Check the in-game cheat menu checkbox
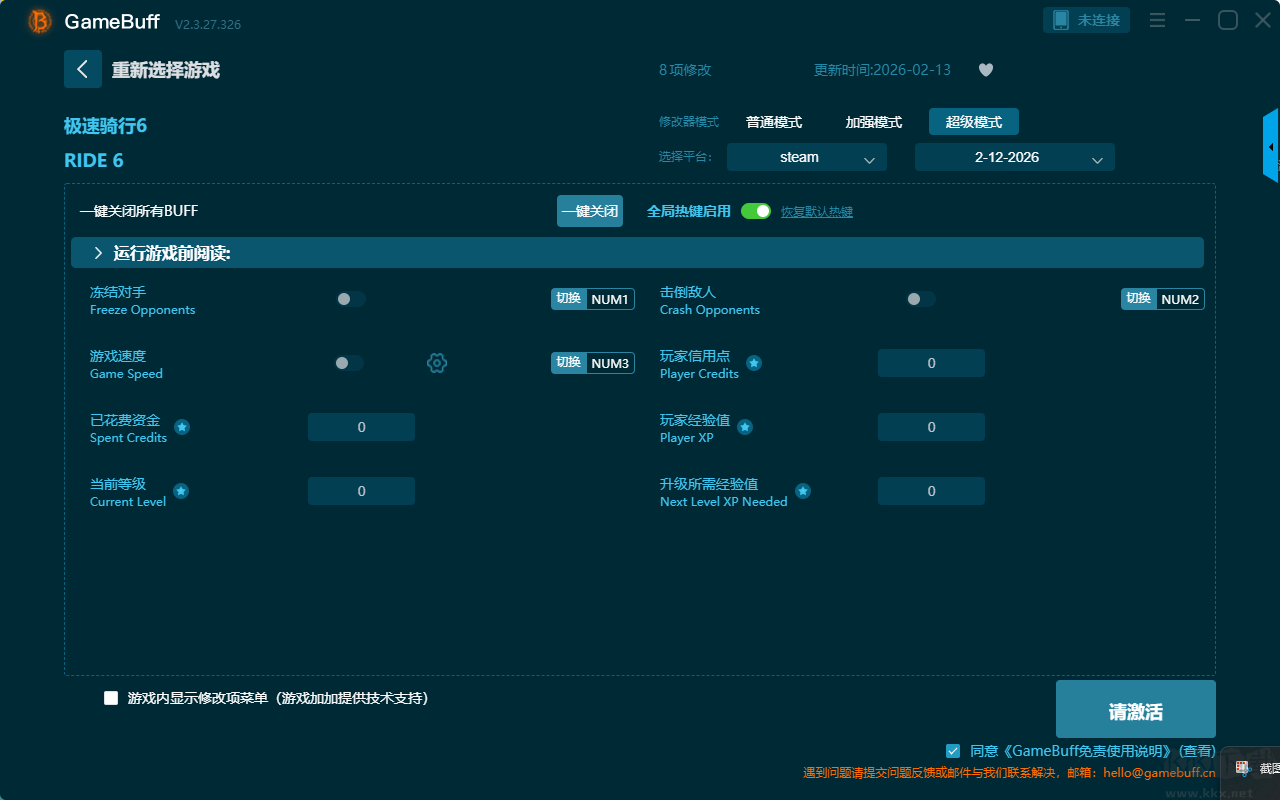1280x800 pixels. click(x=111, y=698)
